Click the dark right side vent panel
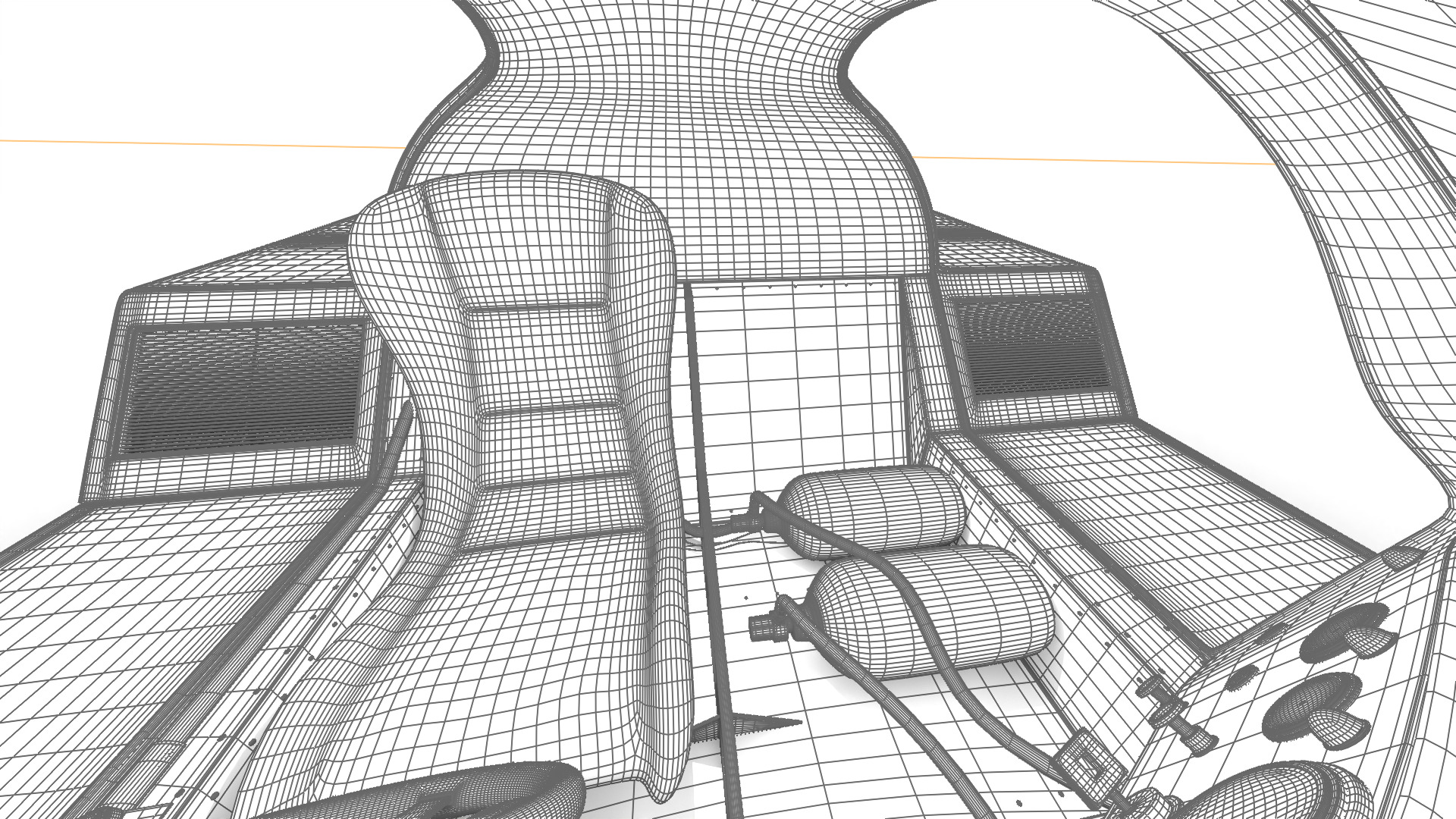The height and width of the screenshot is (819, 1456). 1035,345
